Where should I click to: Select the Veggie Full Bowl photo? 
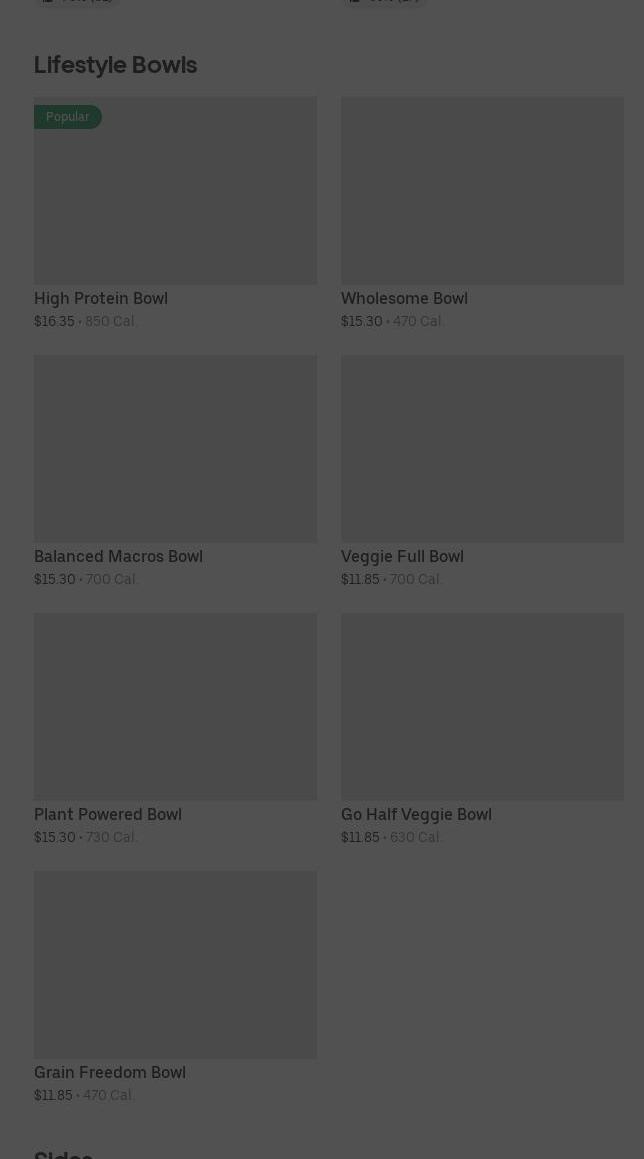point(482,448)
